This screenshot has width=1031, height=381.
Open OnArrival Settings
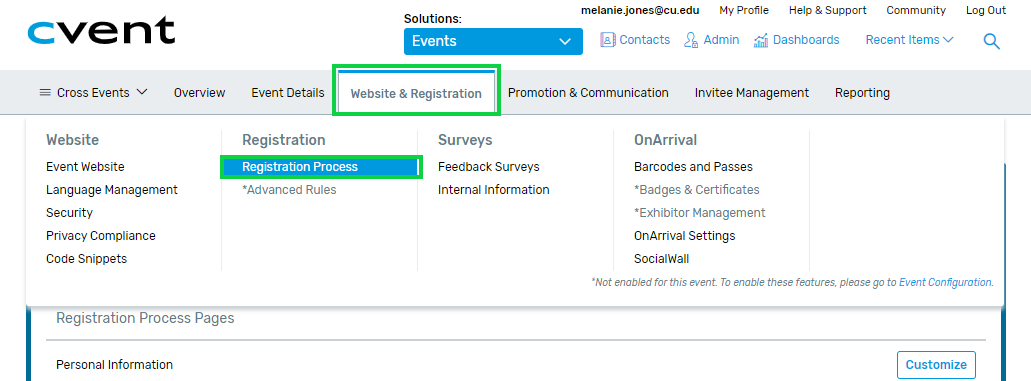click(684, 236)
